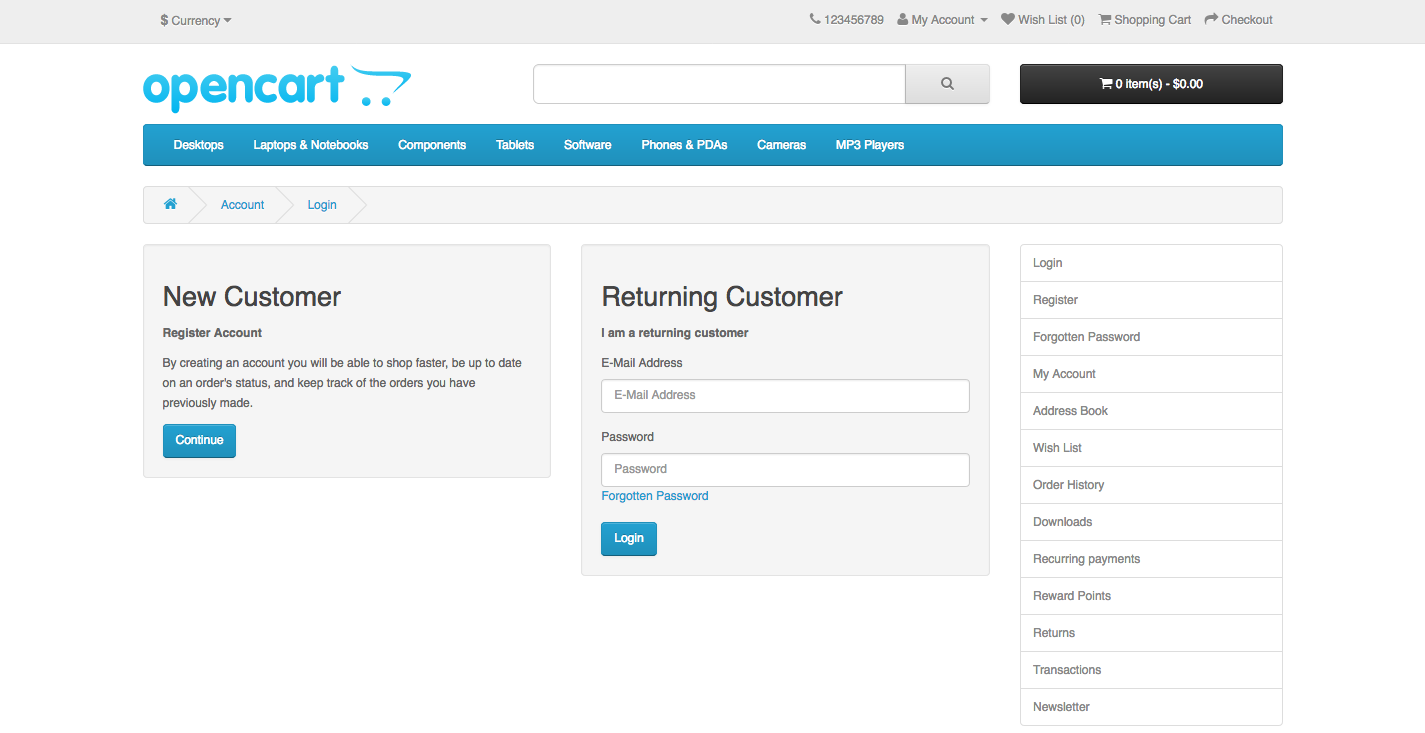Click the user icon beside My Account
This screenshot has width=1425, height=733.
[x=903, y=19]
